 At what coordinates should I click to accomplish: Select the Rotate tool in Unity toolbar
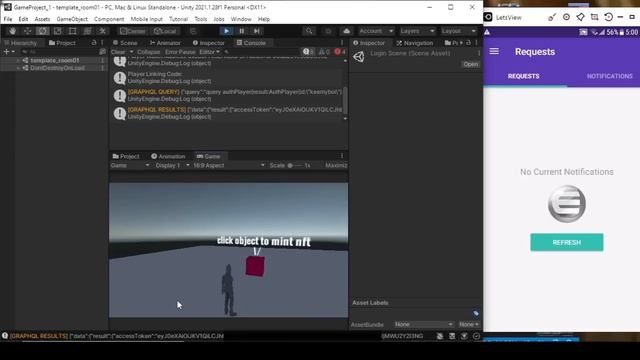(42, 31)
